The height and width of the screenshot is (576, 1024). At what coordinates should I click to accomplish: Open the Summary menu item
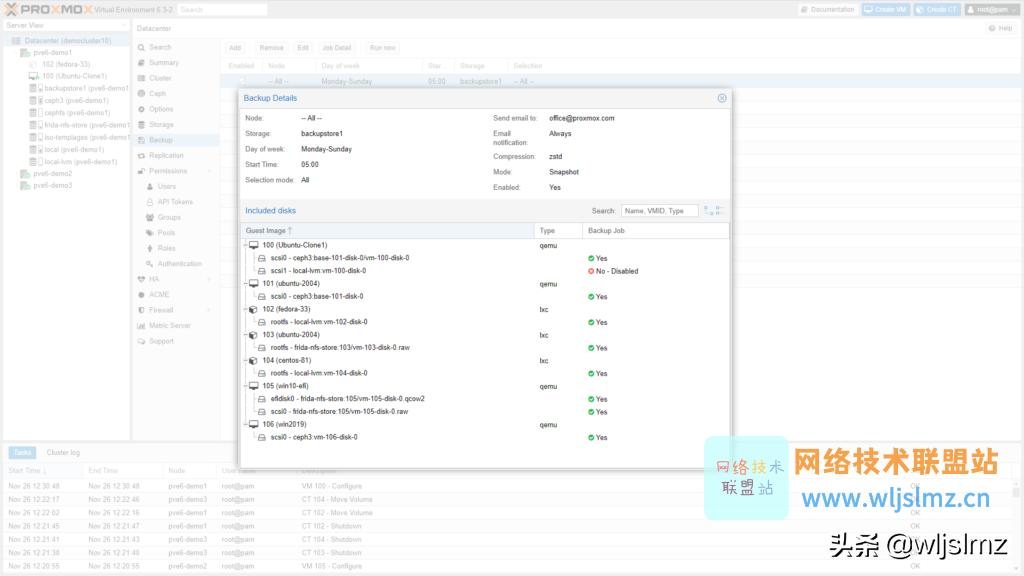pyautogui.click(x=163, y=63)
